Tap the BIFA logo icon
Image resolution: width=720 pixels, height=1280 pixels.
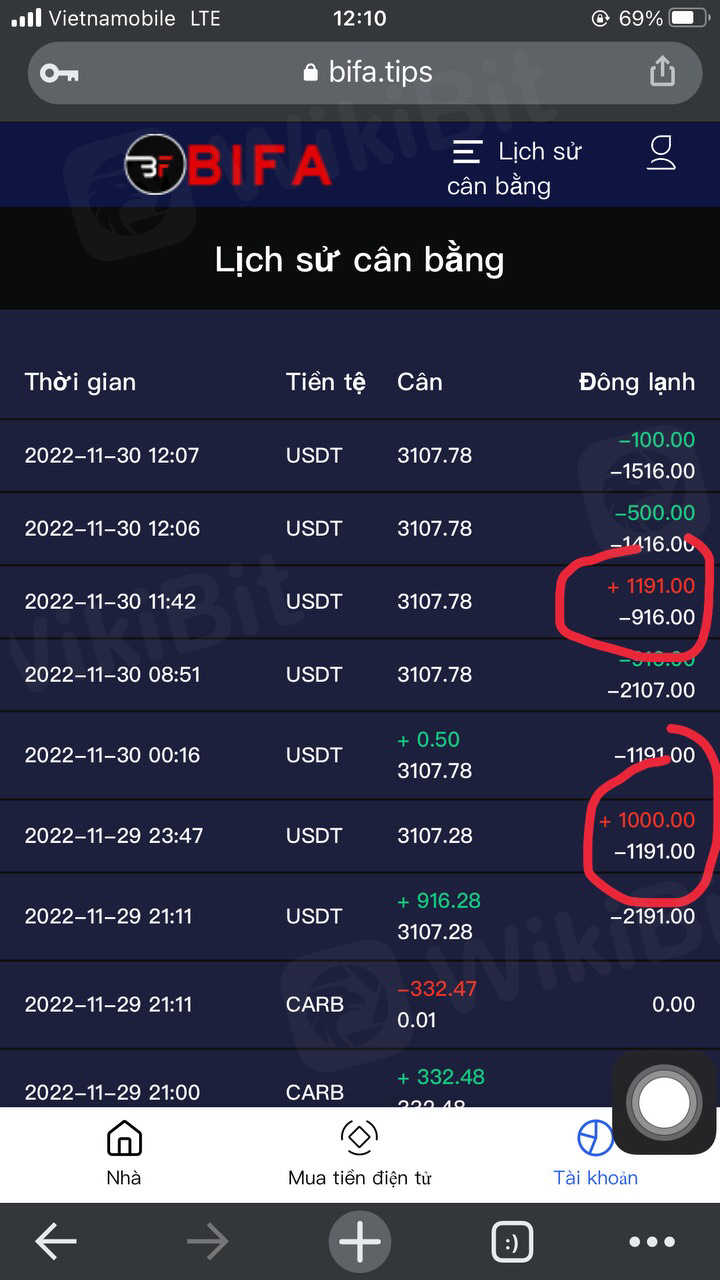[155, 165]
